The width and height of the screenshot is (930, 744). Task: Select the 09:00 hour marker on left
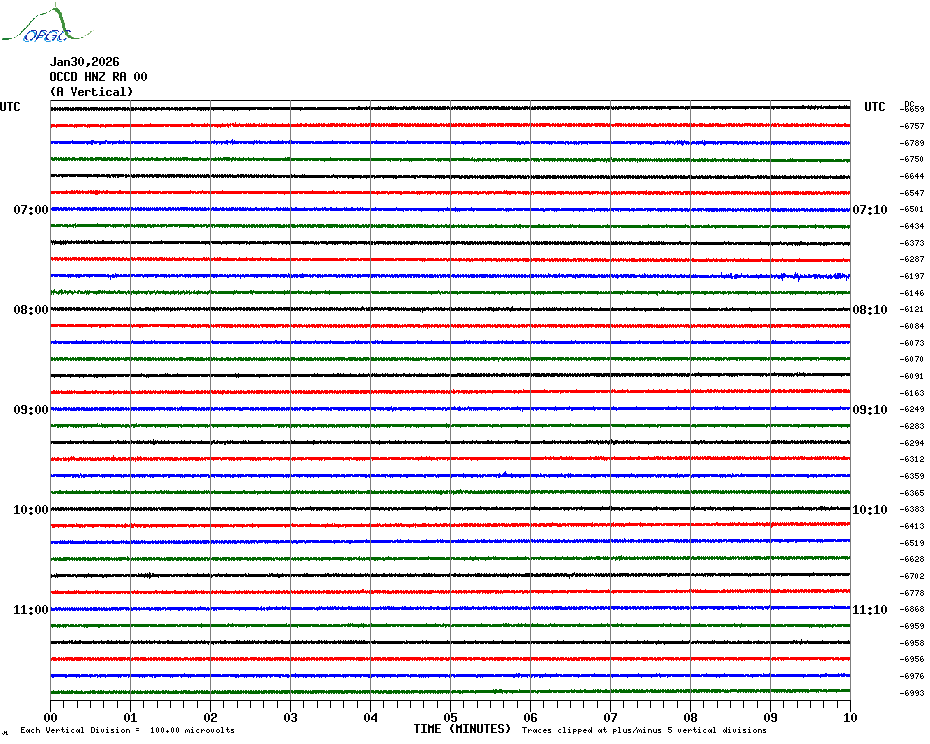(x=30, y=410)
